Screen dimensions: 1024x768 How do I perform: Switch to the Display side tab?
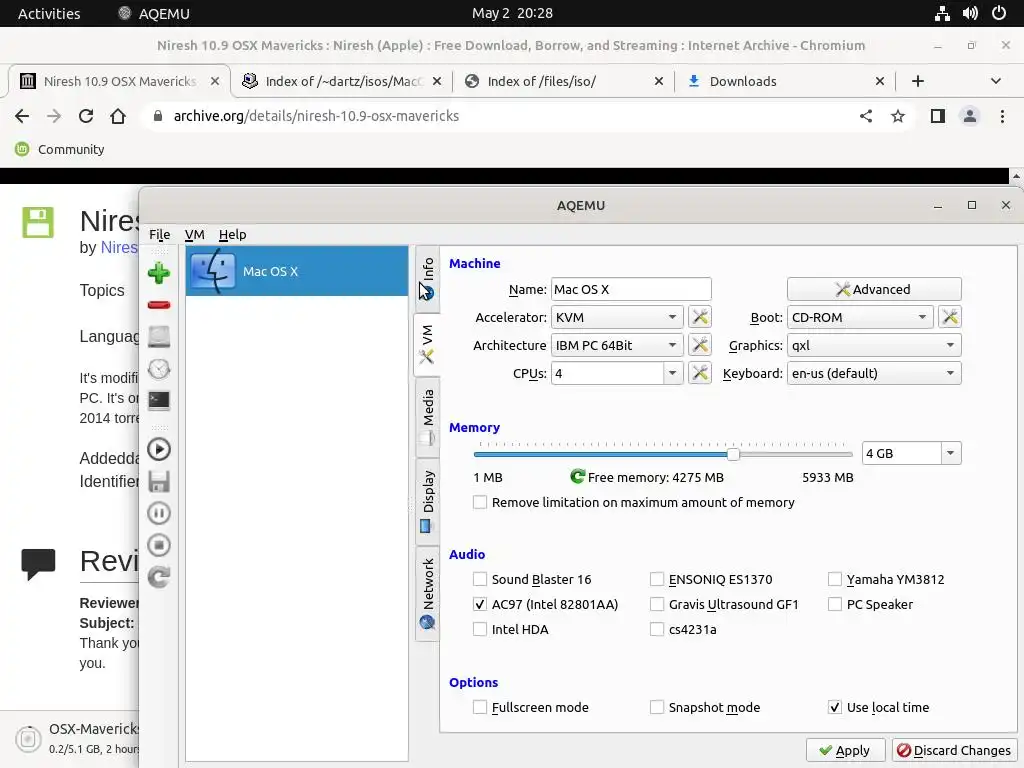tap(427, 502)
